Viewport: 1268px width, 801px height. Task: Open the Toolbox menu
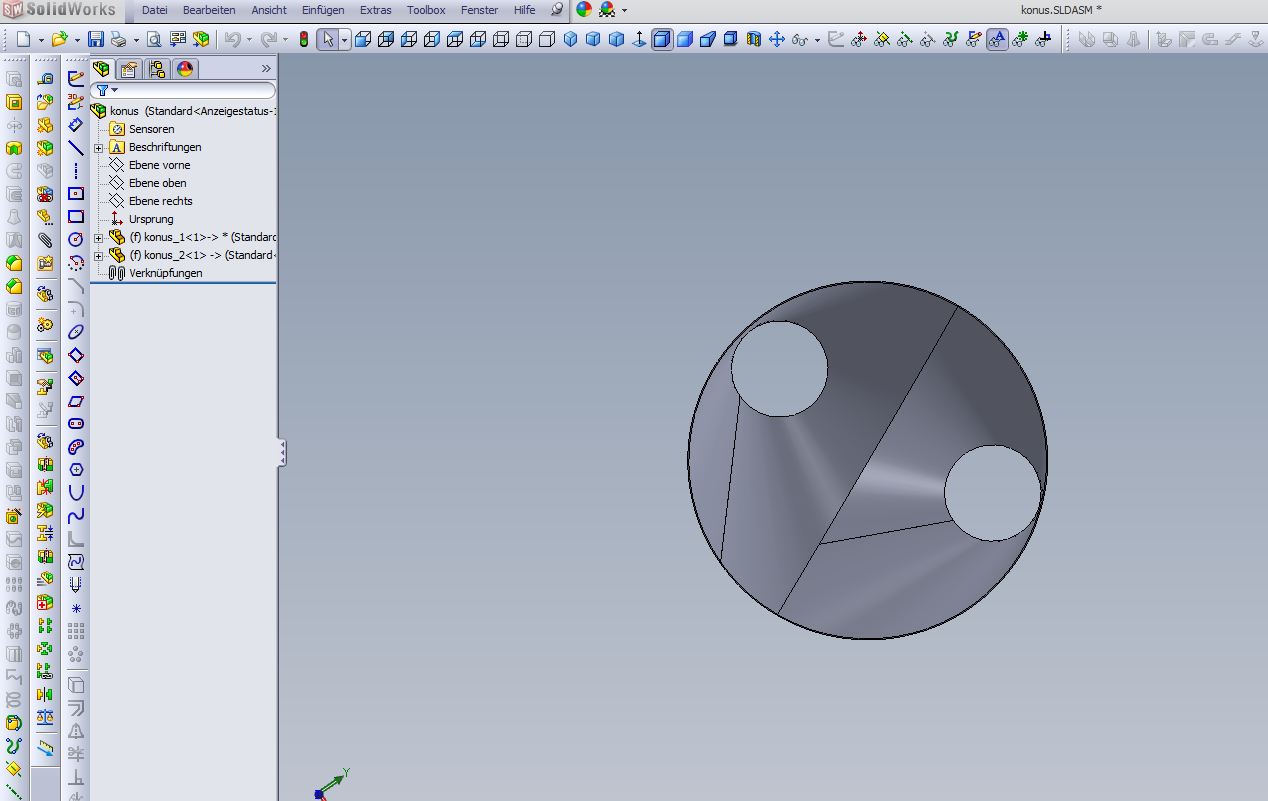click(x=426, y=10)
